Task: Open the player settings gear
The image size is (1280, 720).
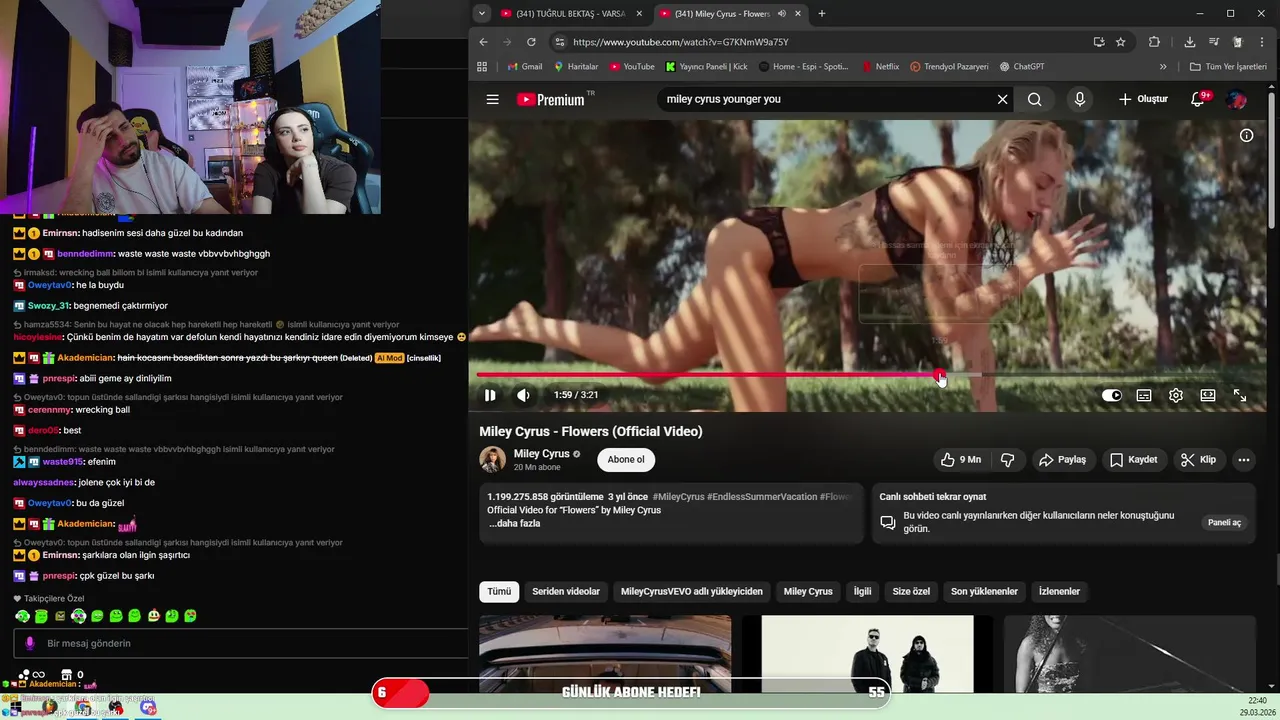Action: click(x=1176, y=395)
